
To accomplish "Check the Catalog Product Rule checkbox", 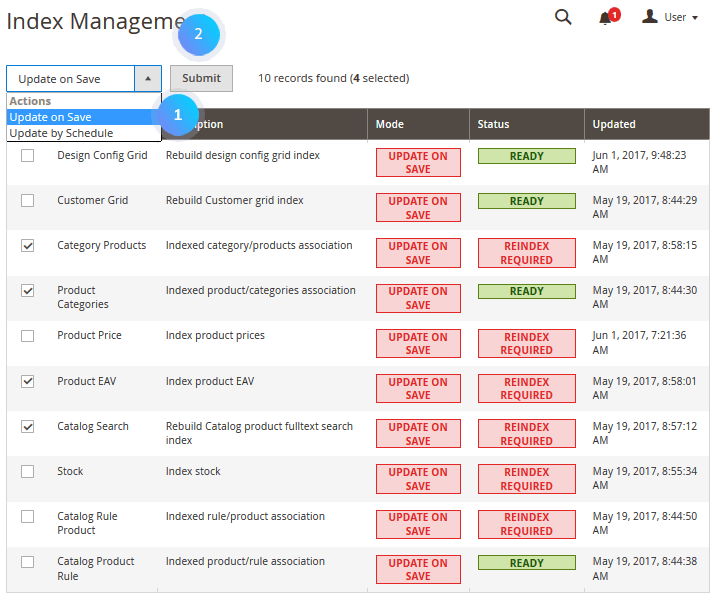I will [27, 562].
